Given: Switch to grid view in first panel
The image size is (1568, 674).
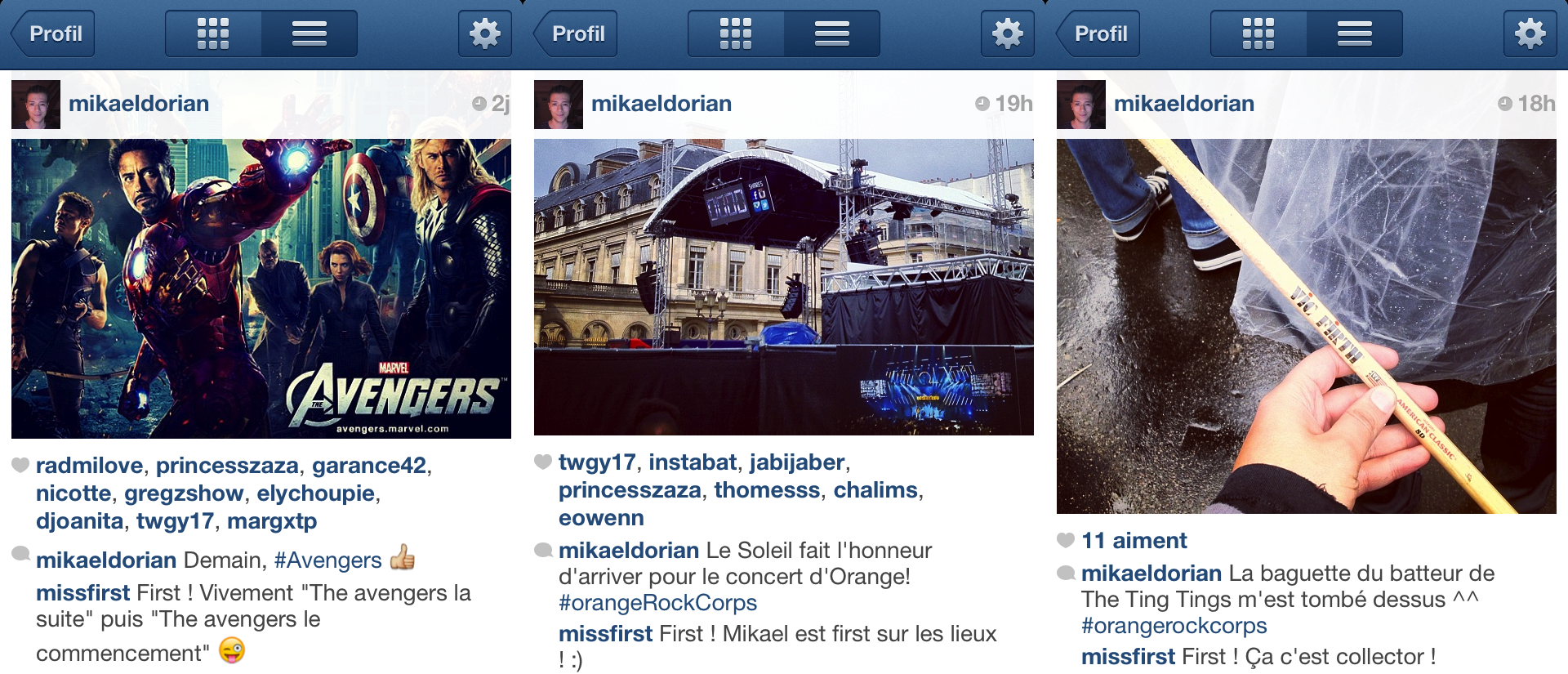Looking at the screenshot, I should [x=213, y=33].
